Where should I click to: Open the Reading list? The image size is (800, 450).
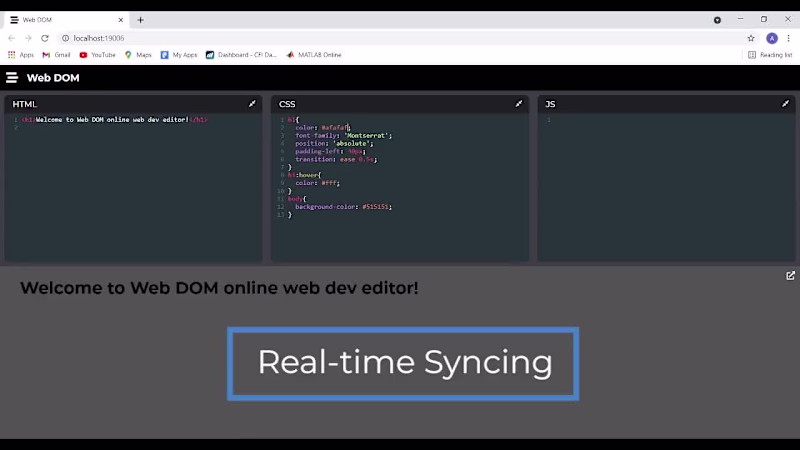[x=770, y=55]
